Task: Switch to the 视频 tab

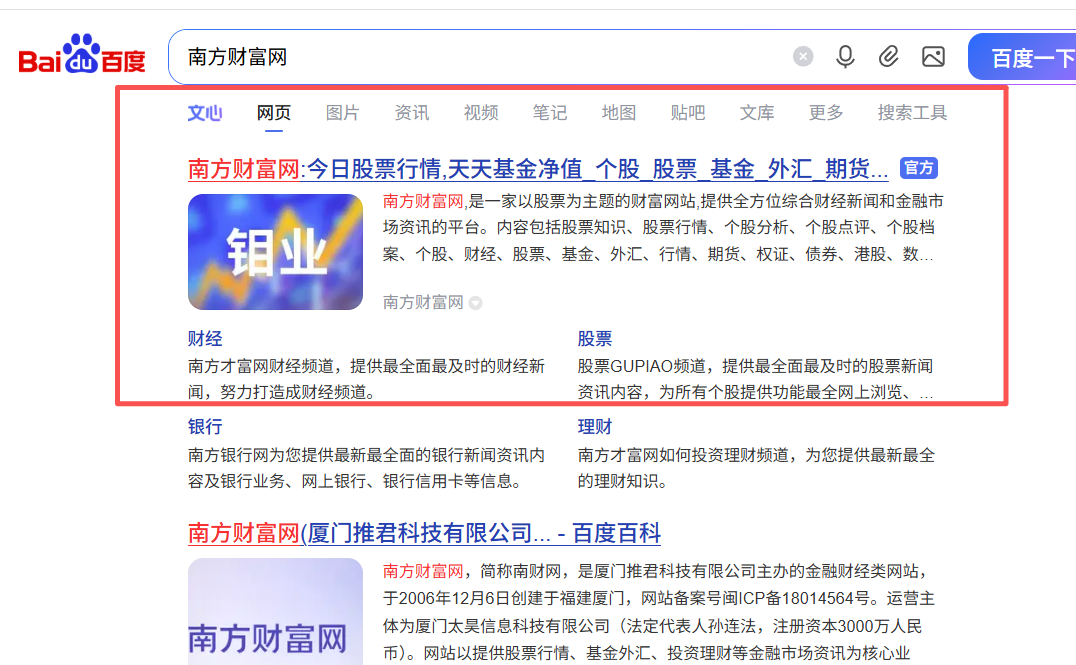Action: coord(481,113)
